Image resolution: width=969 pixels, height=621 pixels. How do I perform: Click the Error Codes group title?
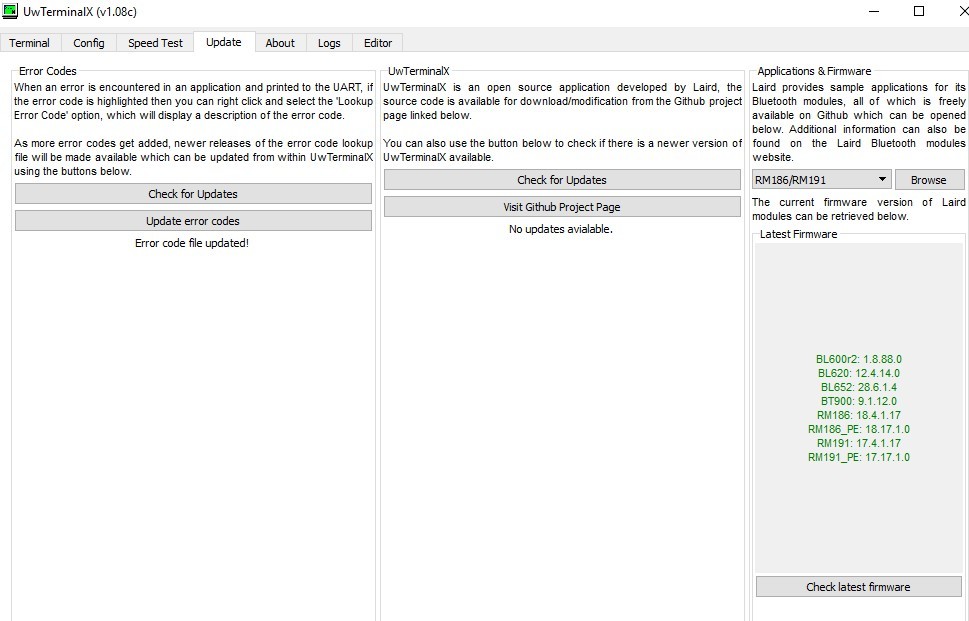(x=48, y=71)
